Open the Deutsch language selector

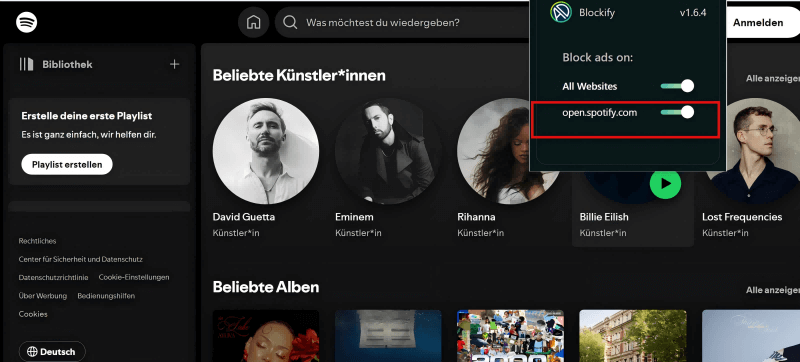point(52,352)
